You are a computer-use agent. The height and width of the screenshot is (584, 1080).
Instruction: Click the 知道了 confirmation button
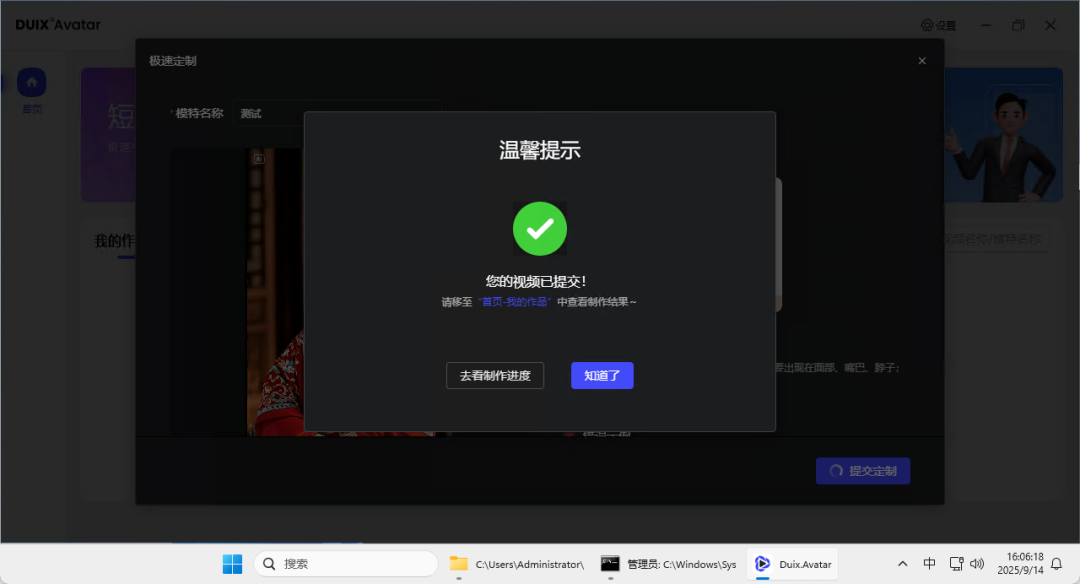(x=602, y=375)
